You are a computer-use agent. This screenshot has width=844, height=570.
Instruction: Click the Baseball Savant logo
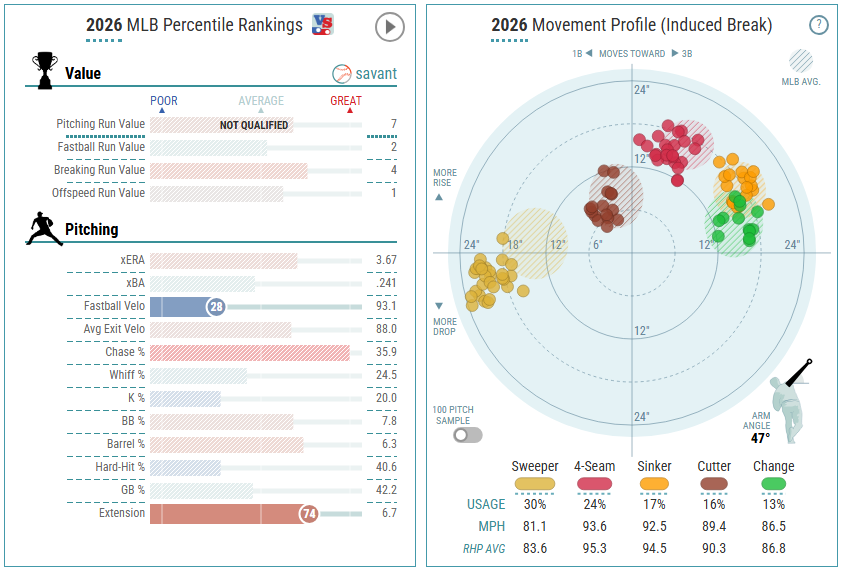(x=364, y=74)
